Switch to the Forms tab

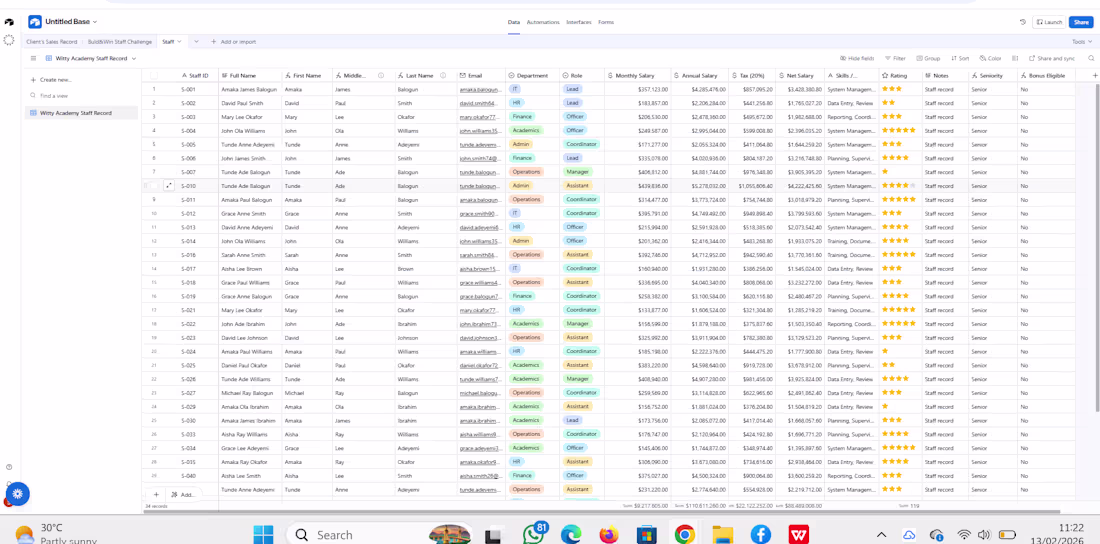(x=606, y=22)
